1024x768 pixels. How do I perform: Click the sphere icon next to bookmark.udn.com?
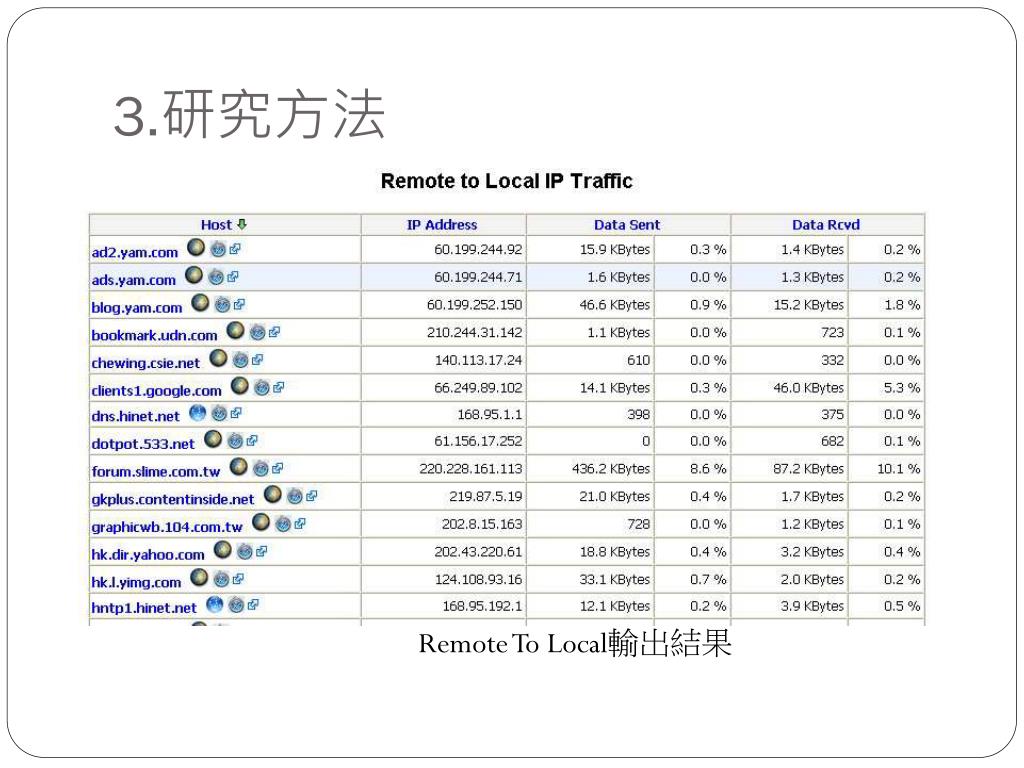235,330
